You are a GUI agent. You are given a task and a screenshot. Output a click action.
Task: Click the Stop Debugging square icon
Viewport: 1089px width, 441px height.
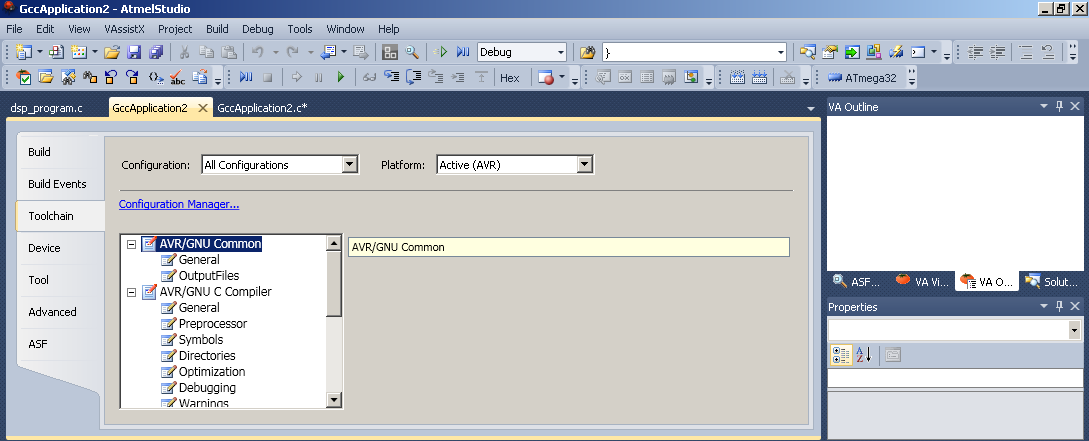pos(267,77)
